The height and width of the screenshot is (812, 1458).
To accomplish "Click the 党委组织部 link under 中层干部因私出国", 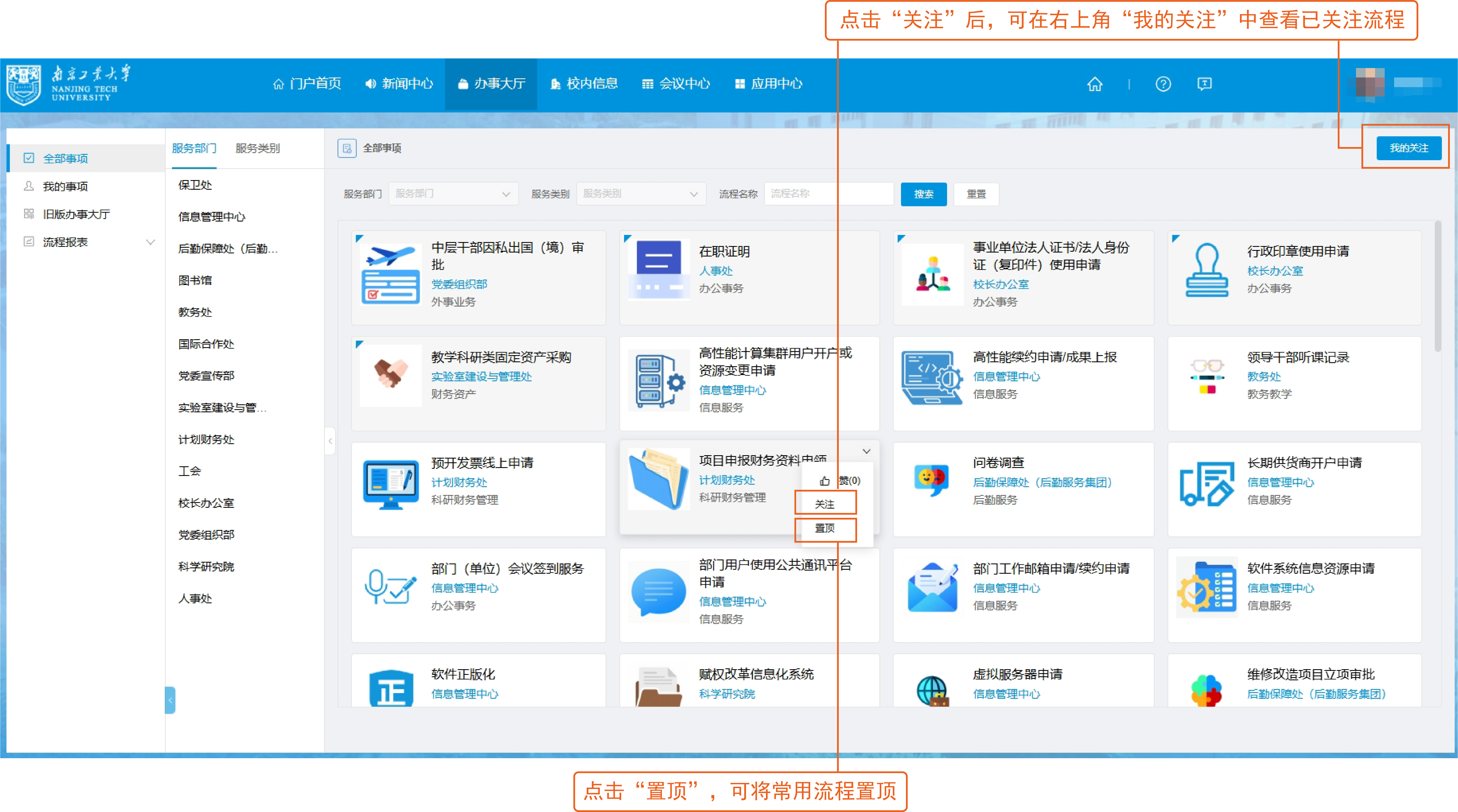I will [459, 285].
